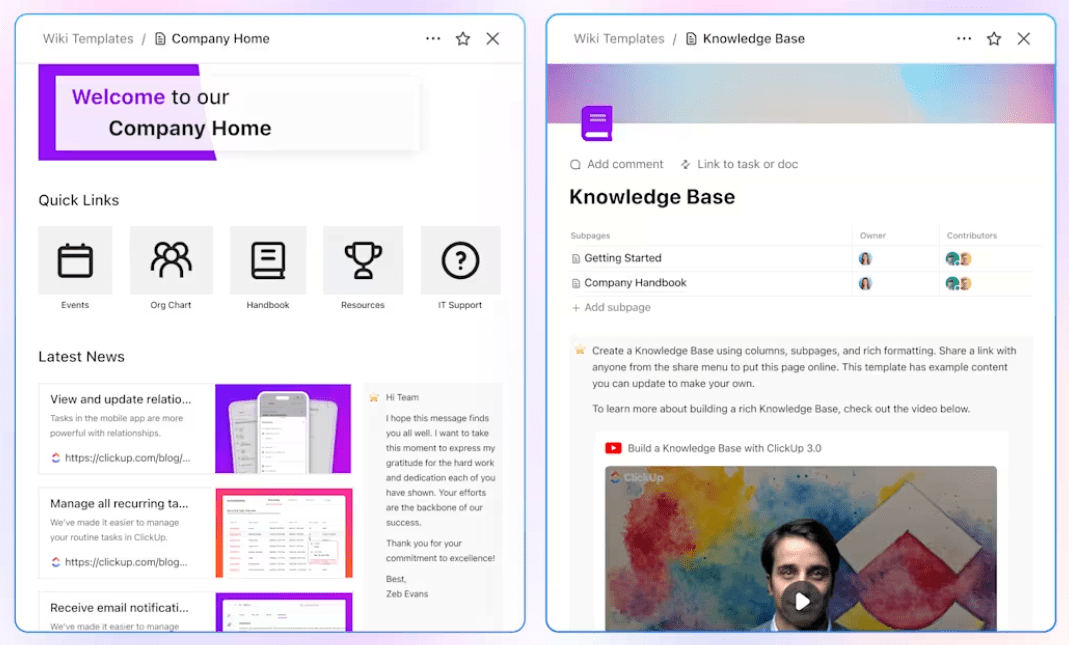Screen dimensions: 1069x645
Task: Click the Subpages column header
Action: 590,235
